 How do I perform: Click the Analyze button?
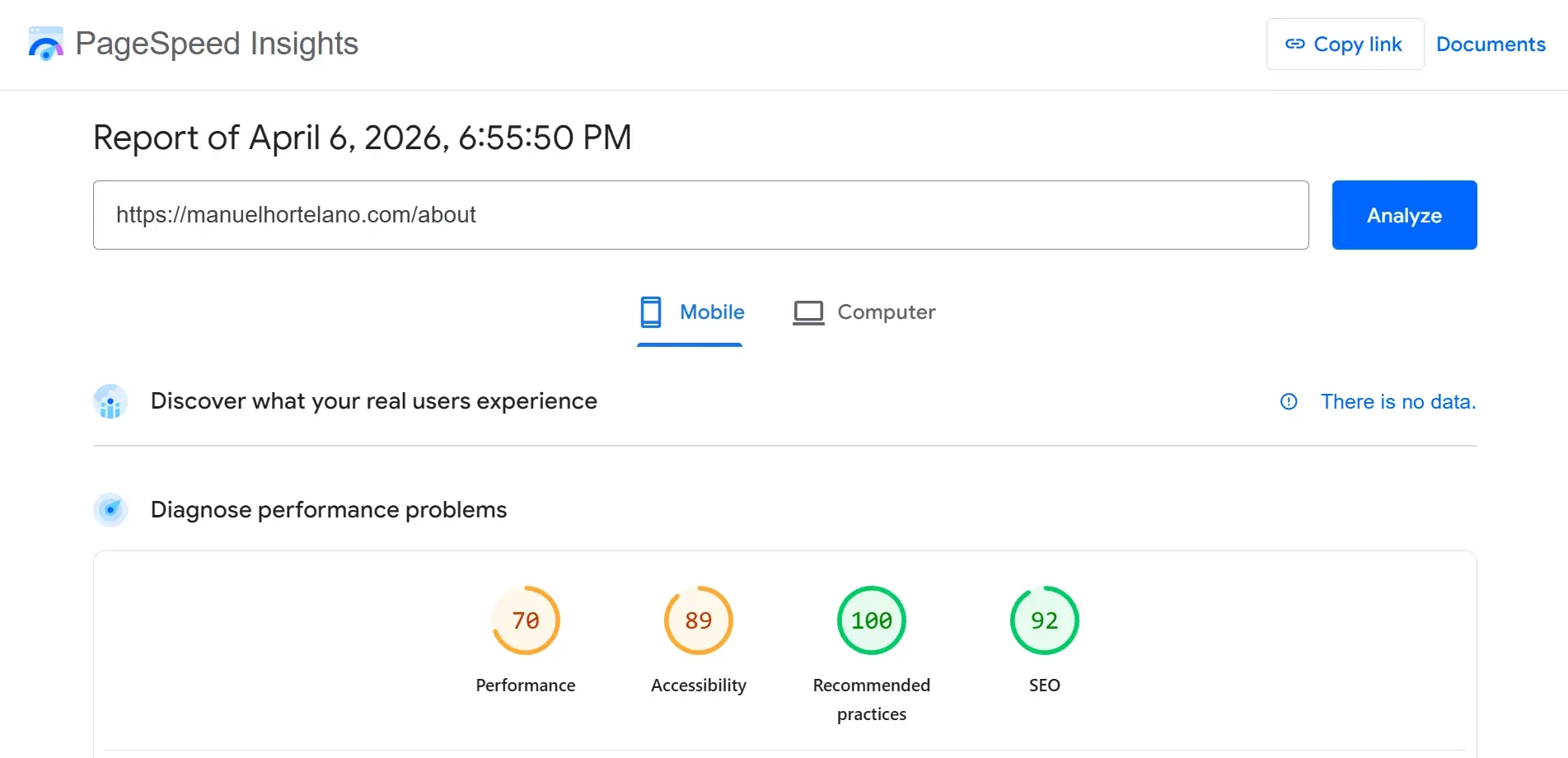tap(1404, 215)
